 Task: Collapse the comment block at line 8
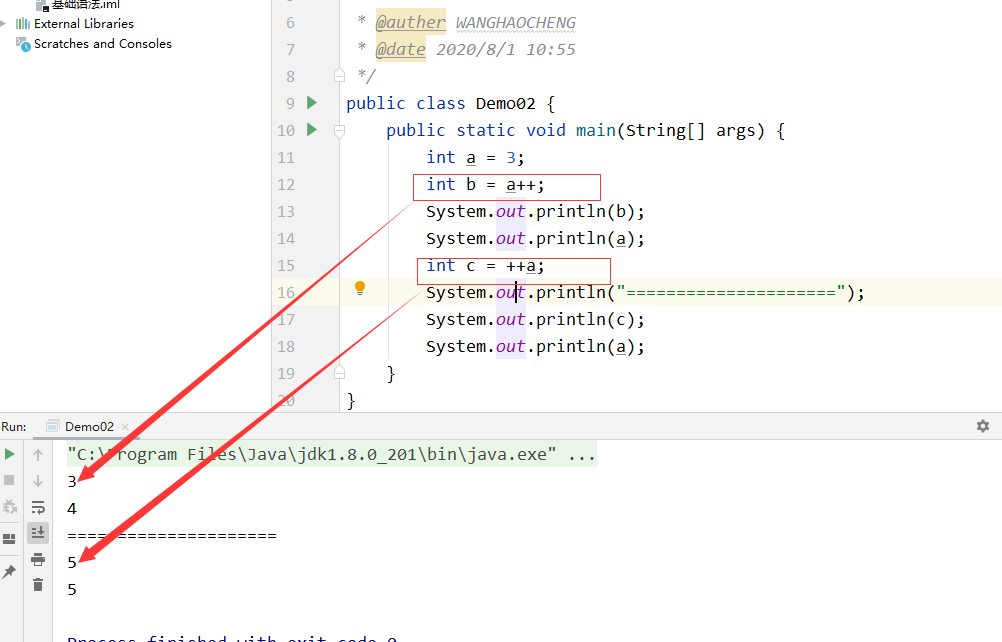coord(339,76)
